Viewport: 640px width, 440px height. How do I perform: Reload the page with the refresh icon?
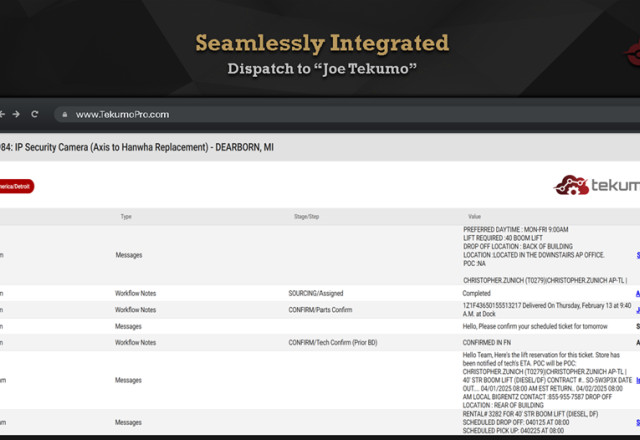[x=35, y=114]
